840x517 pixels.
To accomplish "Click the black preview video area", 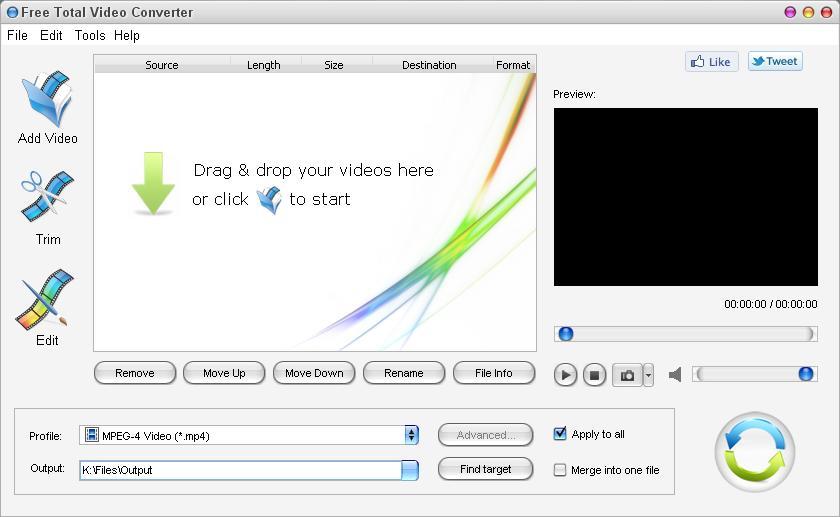I will pyautogui.click(x=686, y=197).
